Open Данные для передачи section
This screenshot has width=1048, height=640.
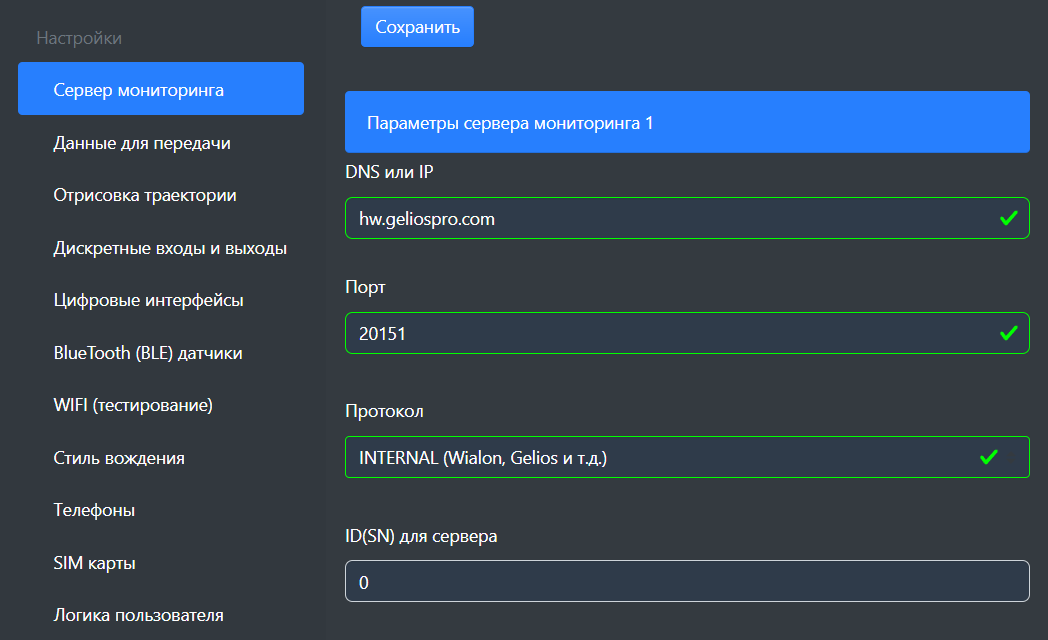click(142, 143)
